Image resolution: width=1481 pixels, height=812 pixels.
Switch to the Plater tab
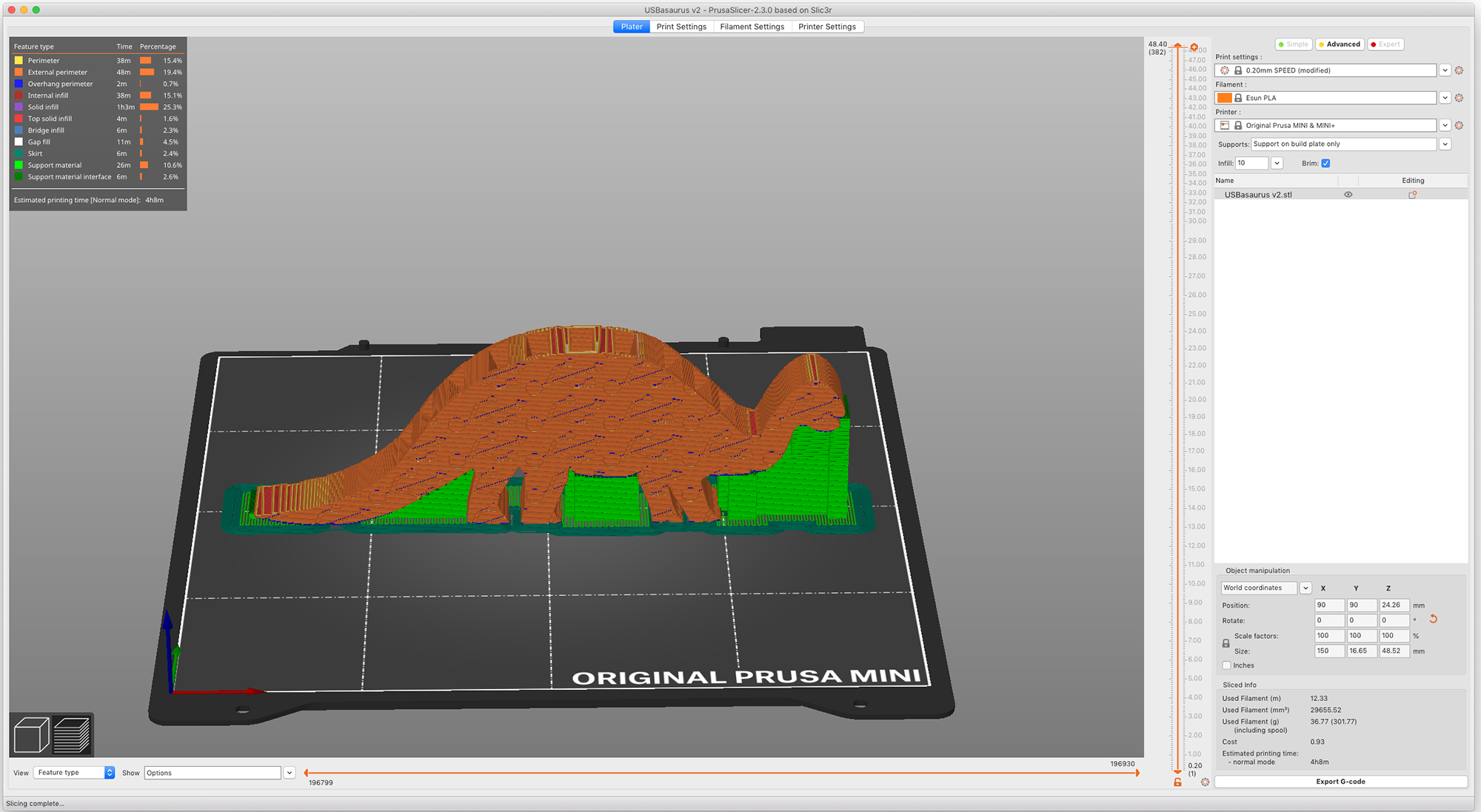pos(632,27)
